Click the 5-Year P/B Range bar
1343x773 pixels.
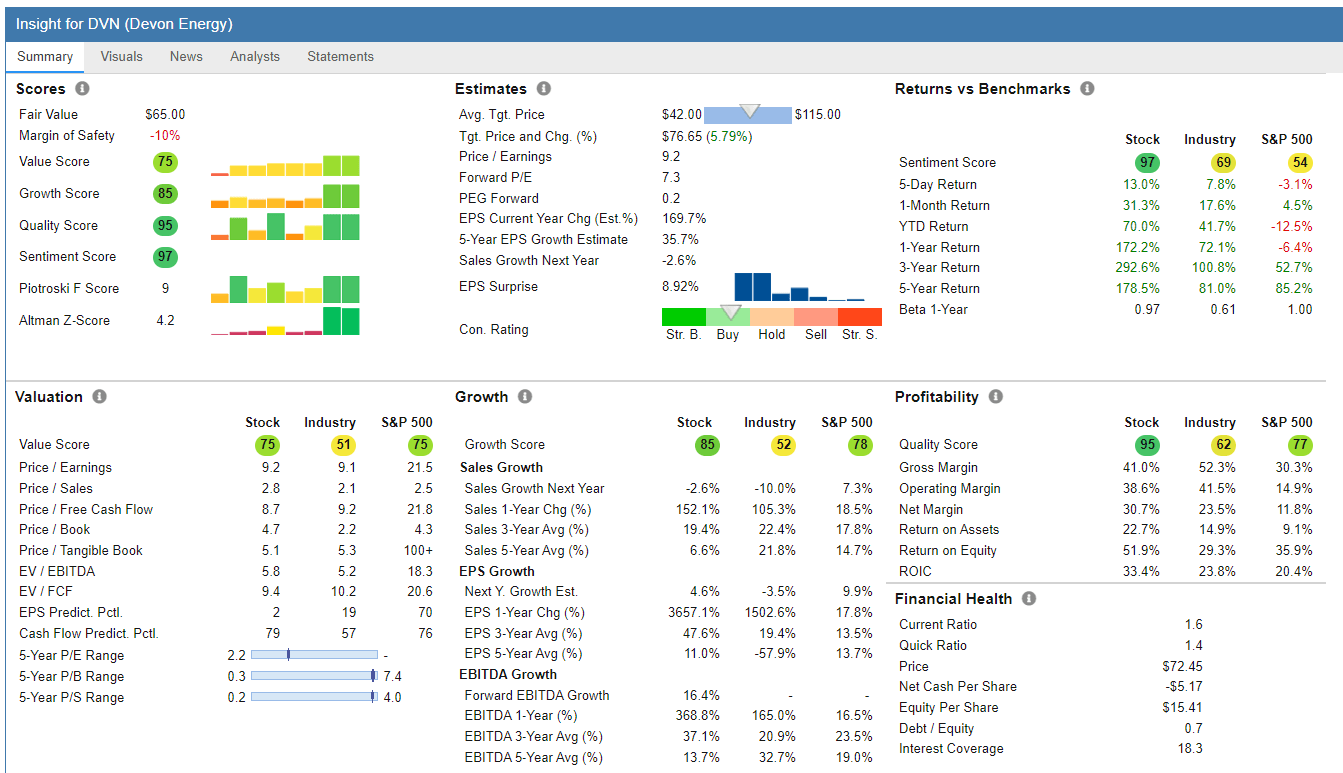313,676
